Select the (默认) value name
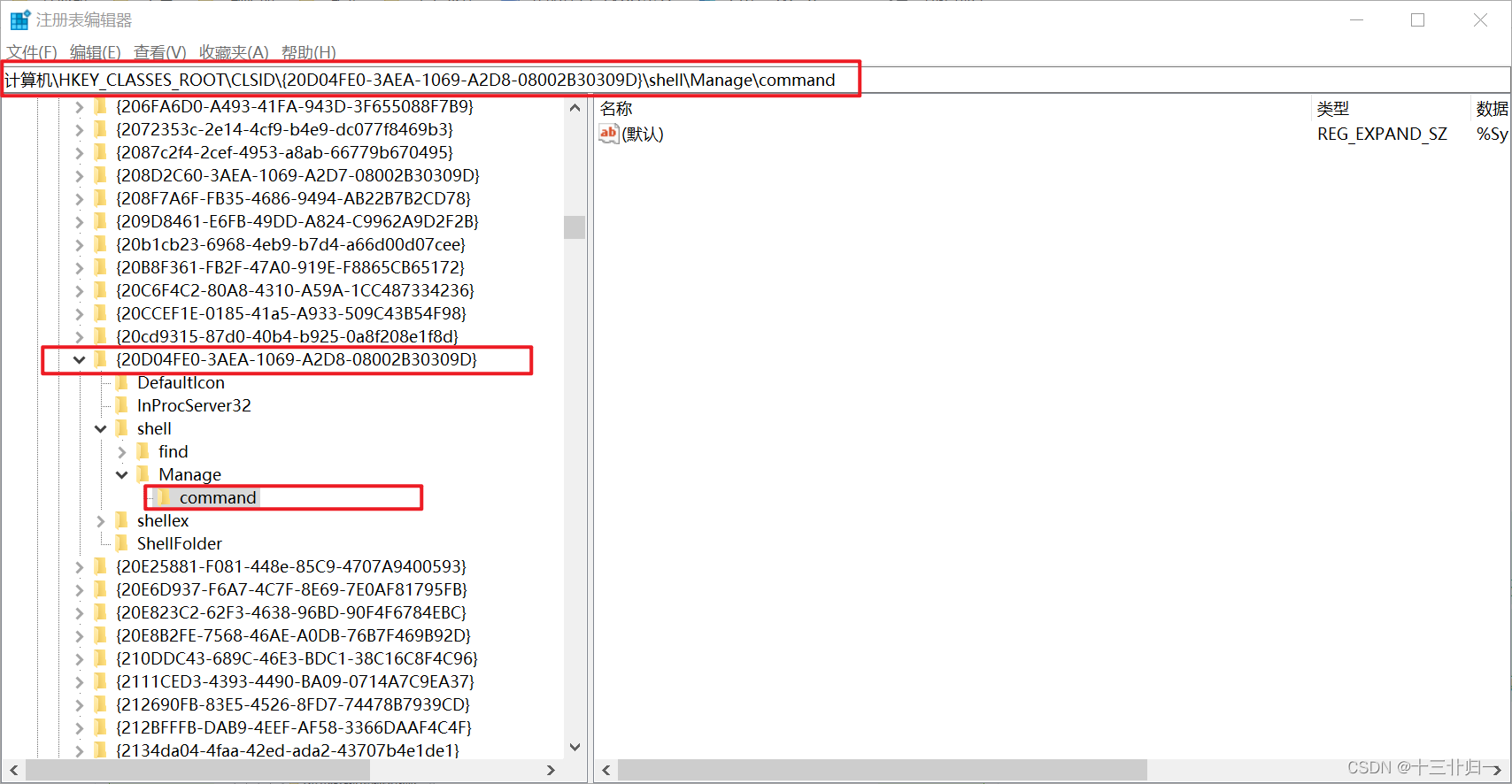Viewport: 1512px width, 784px height. pos(643,134)
